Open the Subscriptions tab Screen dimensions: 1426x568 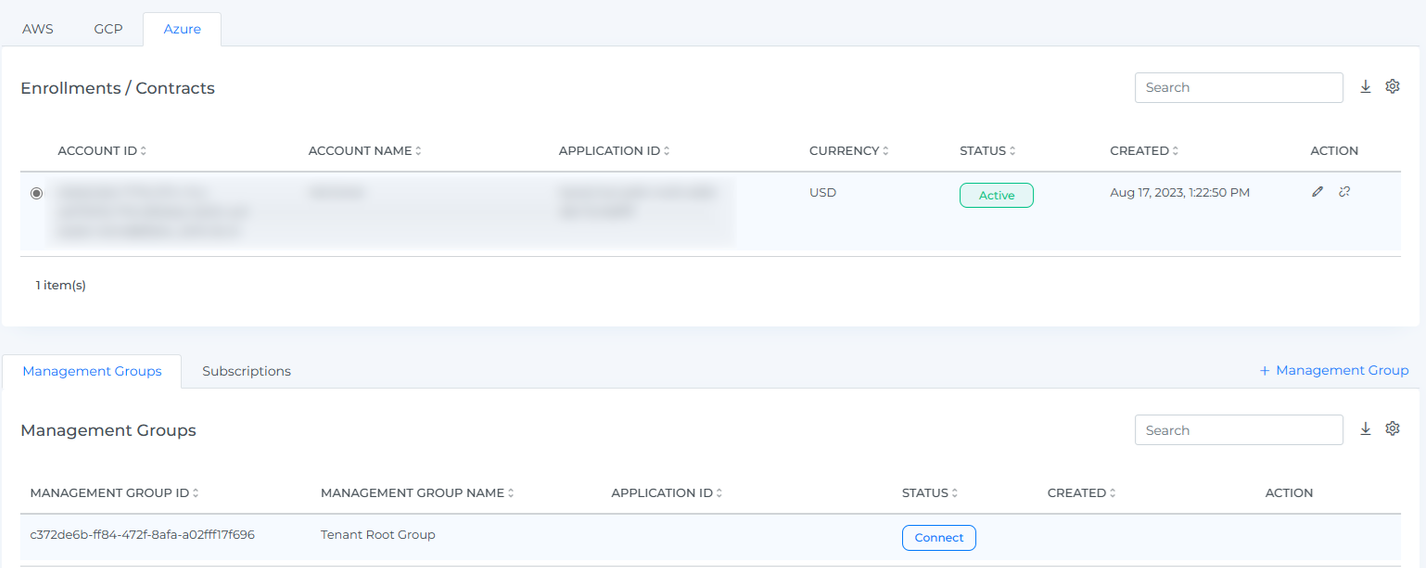pos(246,371)
